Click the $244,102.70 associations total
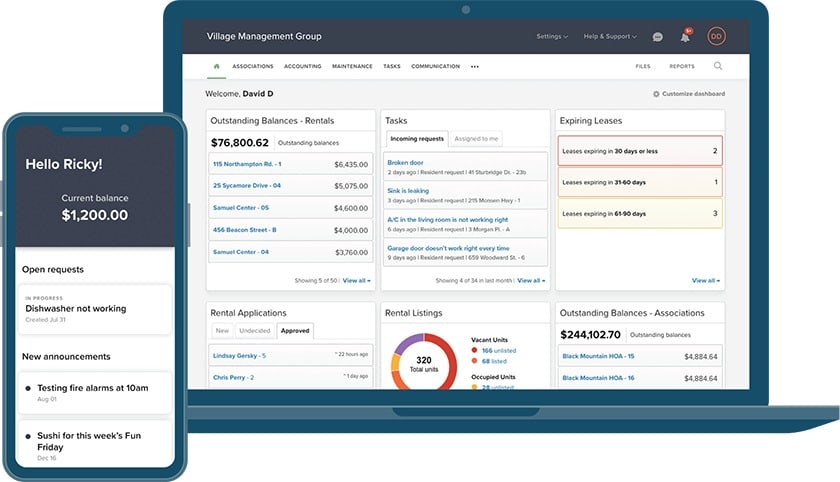The image size is (840, 482). (x=590, y=335)
